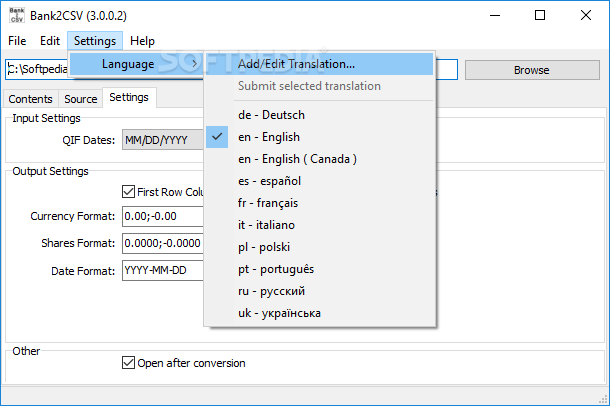Click the Date Format input field
The height and width of the screenshot is (406, 610).
tap(163, 270)
